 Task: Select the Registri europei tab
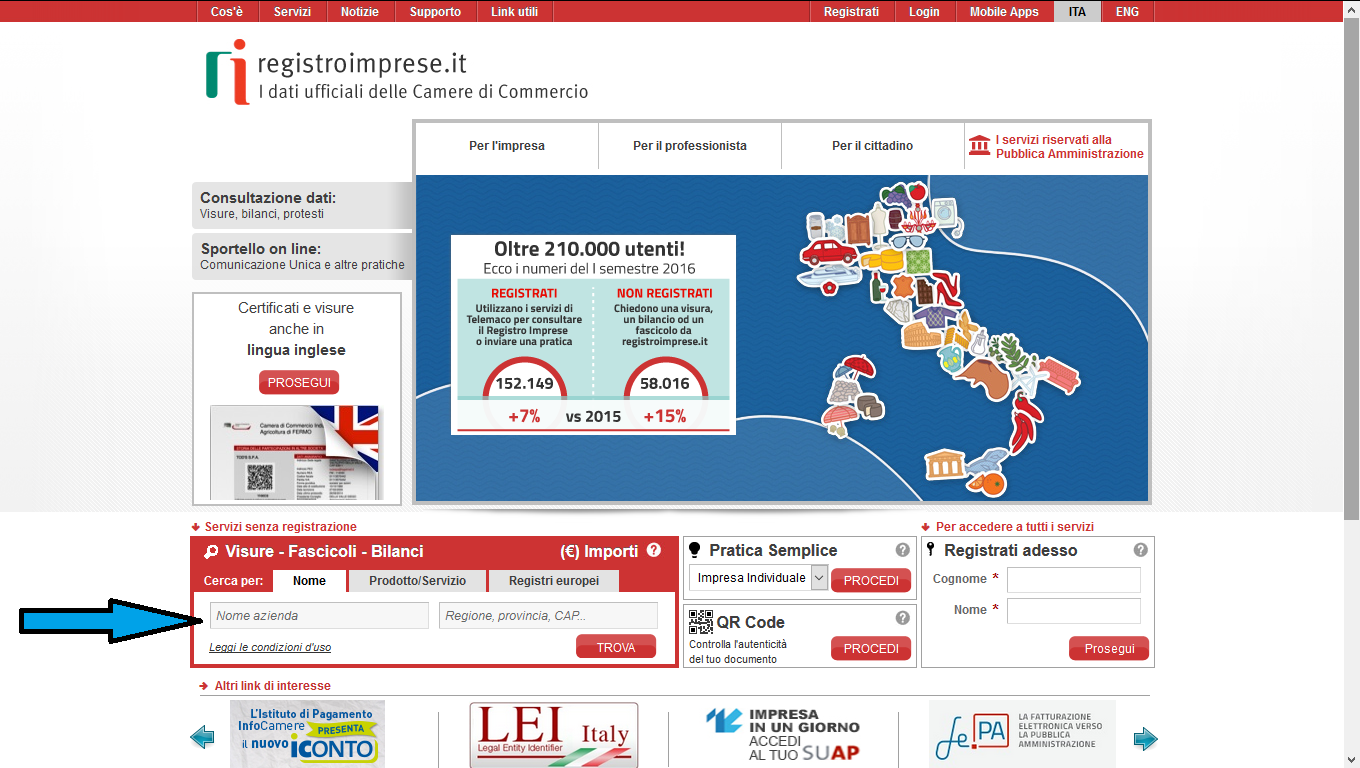click(554, 581)
